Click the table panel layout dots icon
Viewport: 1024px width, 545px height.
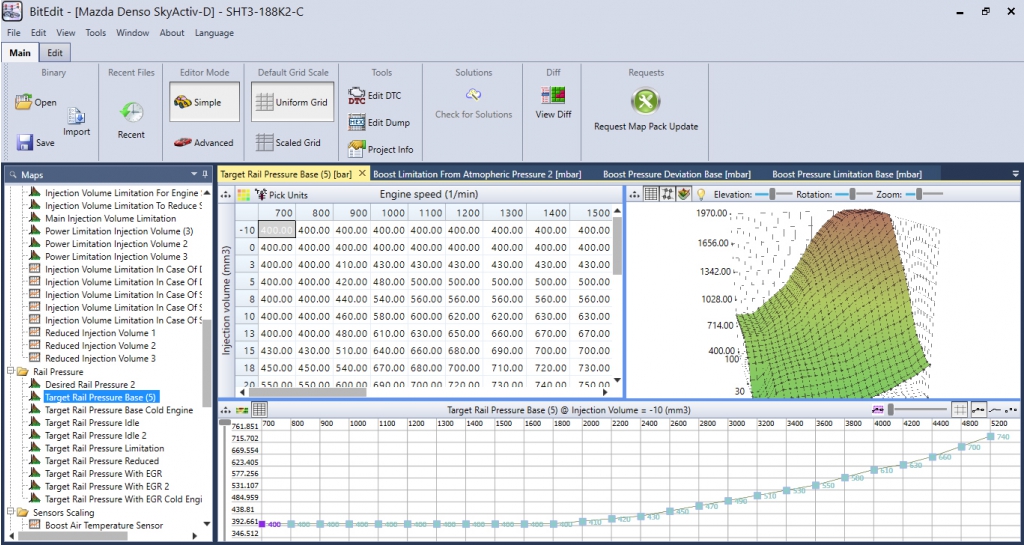227,195
